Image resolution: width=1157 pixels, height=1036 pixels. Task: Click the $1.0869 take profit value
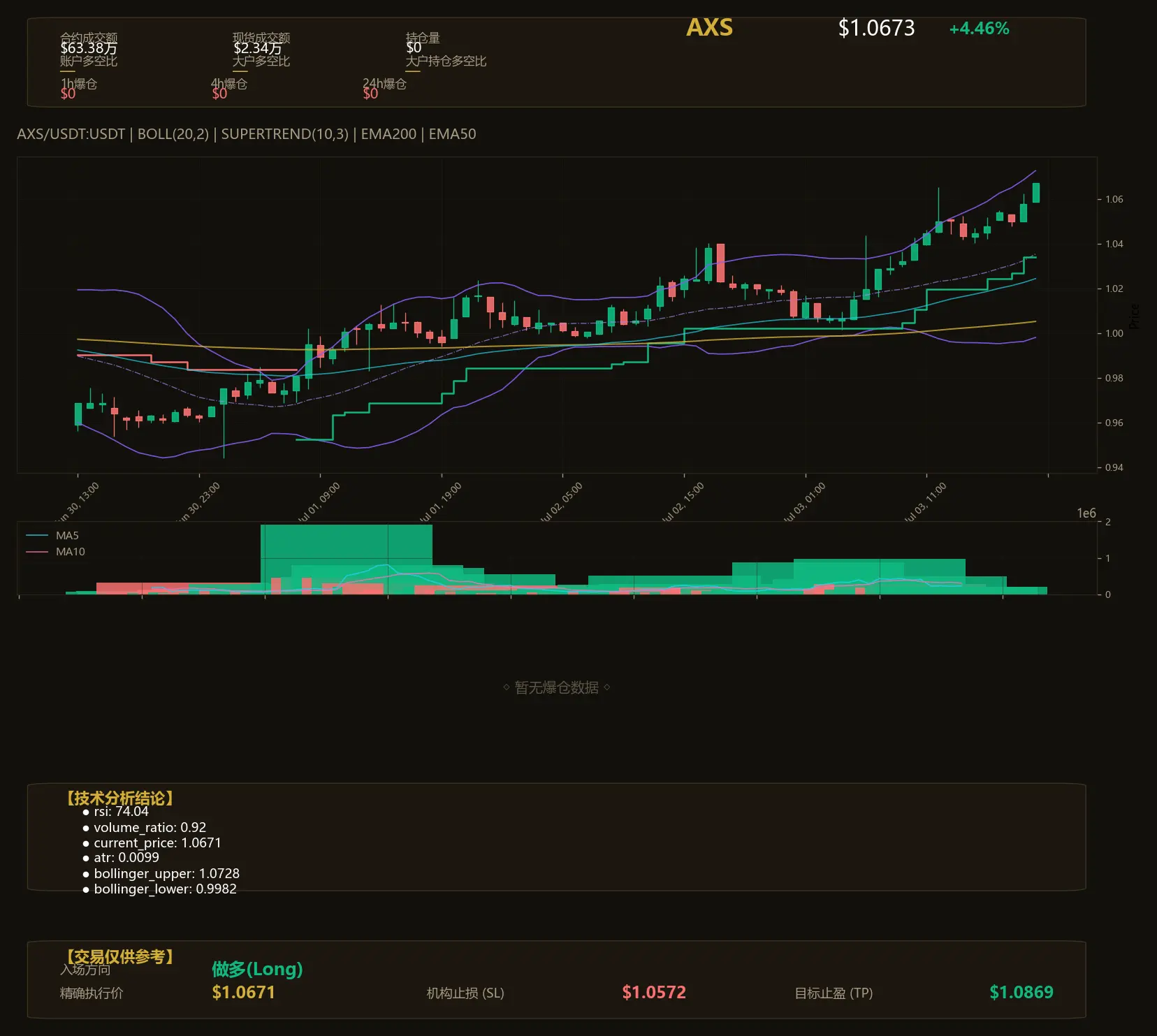[1021, 993]
